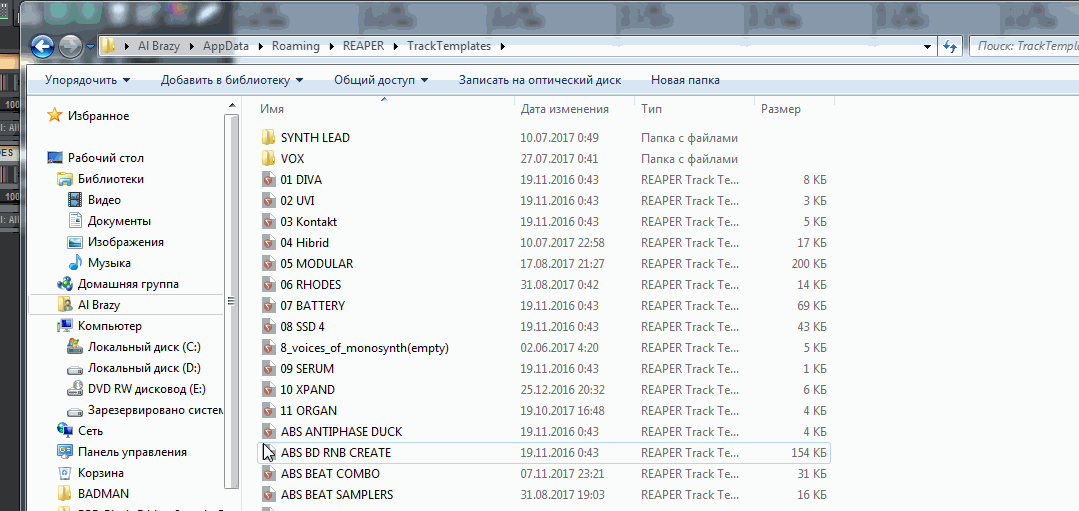Open the Упорядочить menu
The image size is (1079, 511).
click(x=87, y=80)
